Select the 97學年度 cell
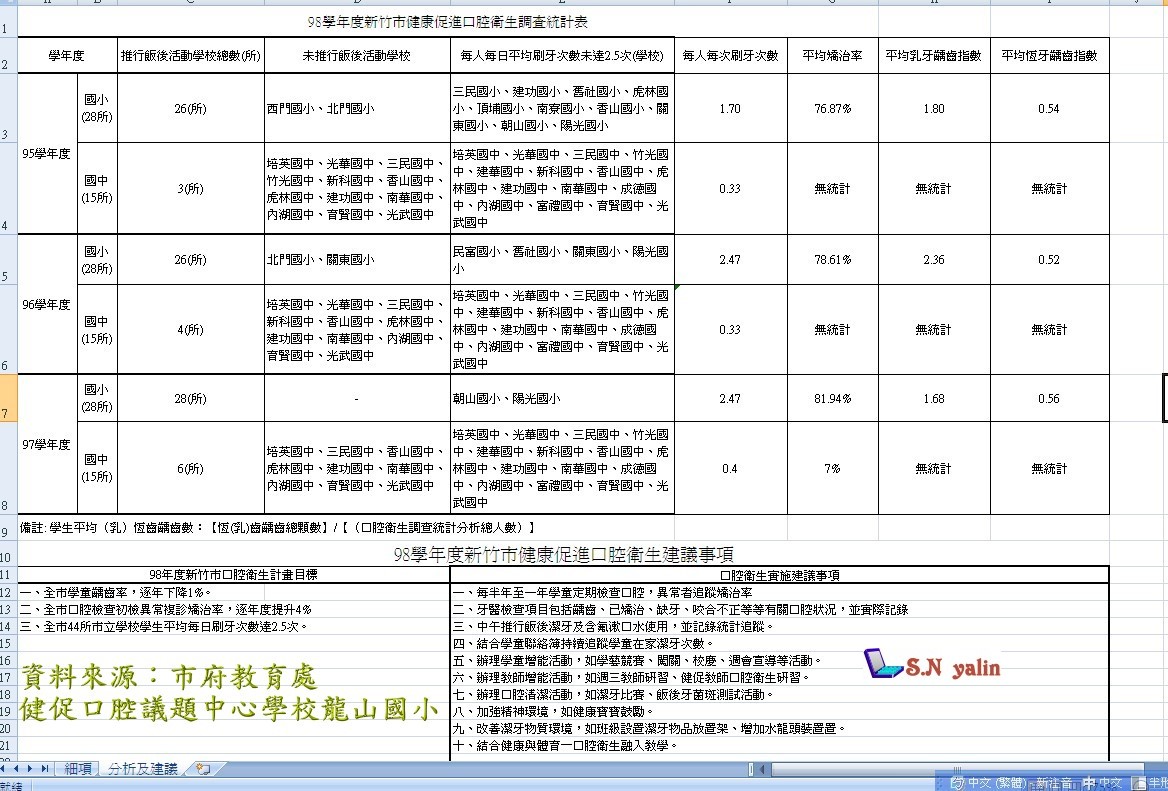This screenshot has height=791, width=1168. (x=47, y=445)
